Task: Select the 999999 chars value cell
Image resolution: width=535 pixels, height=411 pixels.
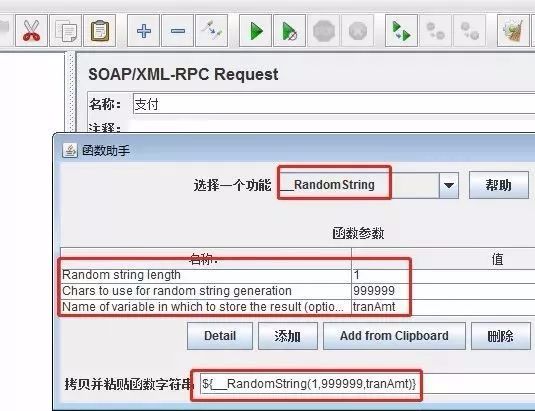Action: pos(443,291)
